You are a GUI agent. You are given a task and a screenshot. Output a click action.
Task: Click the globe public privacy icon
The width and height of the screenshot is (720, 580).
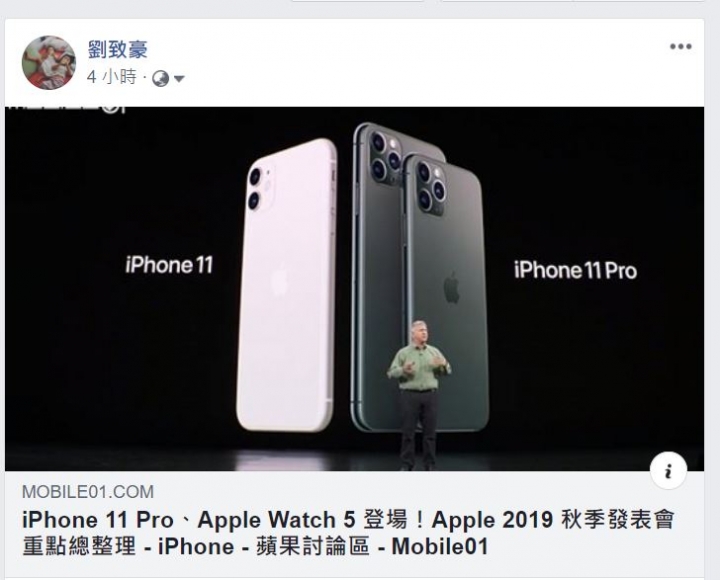[160, 78]
